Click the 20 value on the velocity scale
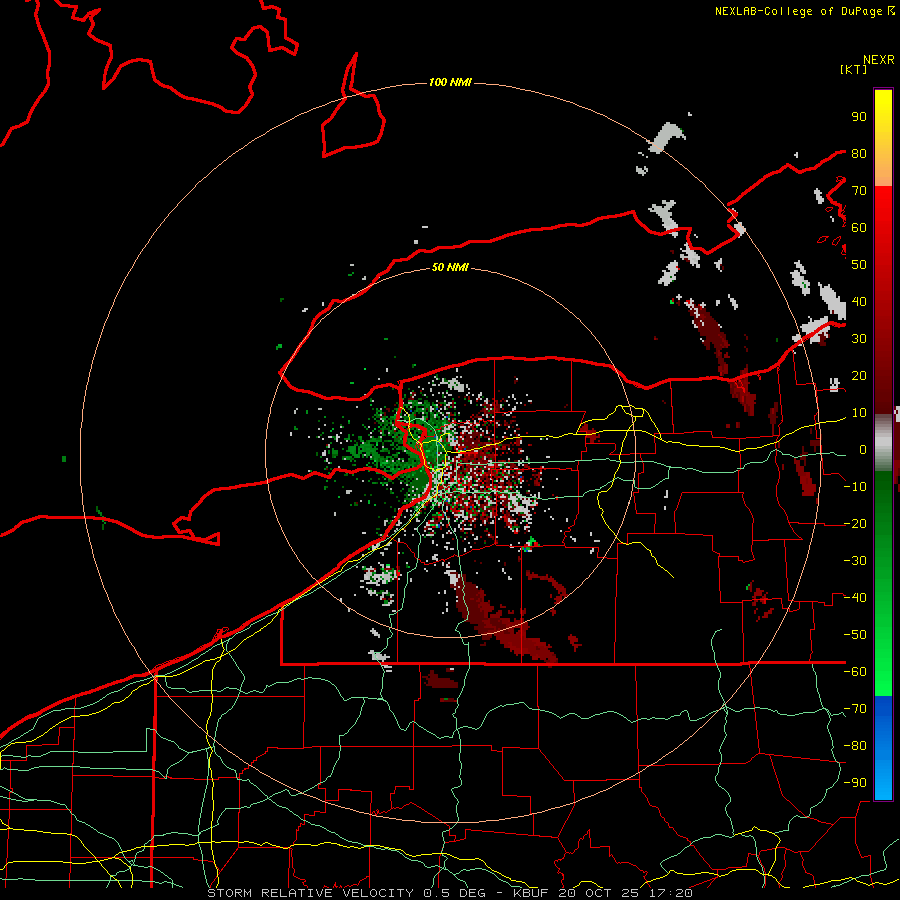900x900 pixels. 859,376
